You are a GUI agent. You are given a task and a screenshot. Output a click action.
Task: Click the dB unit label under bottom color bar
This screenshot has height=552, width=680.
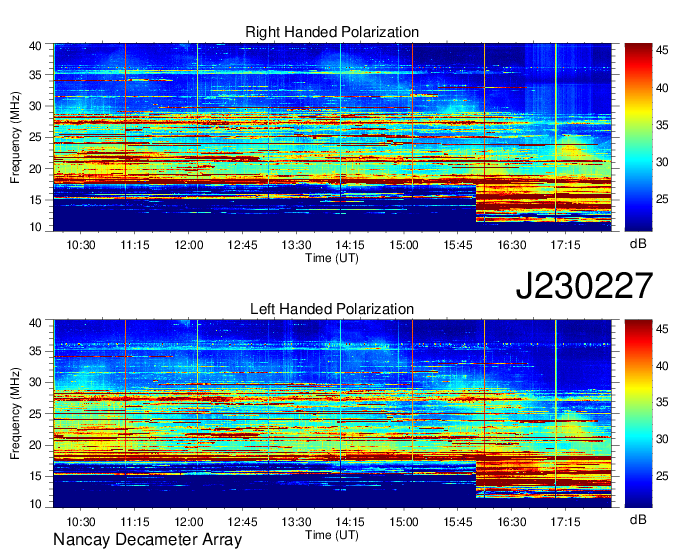point(638,519)
